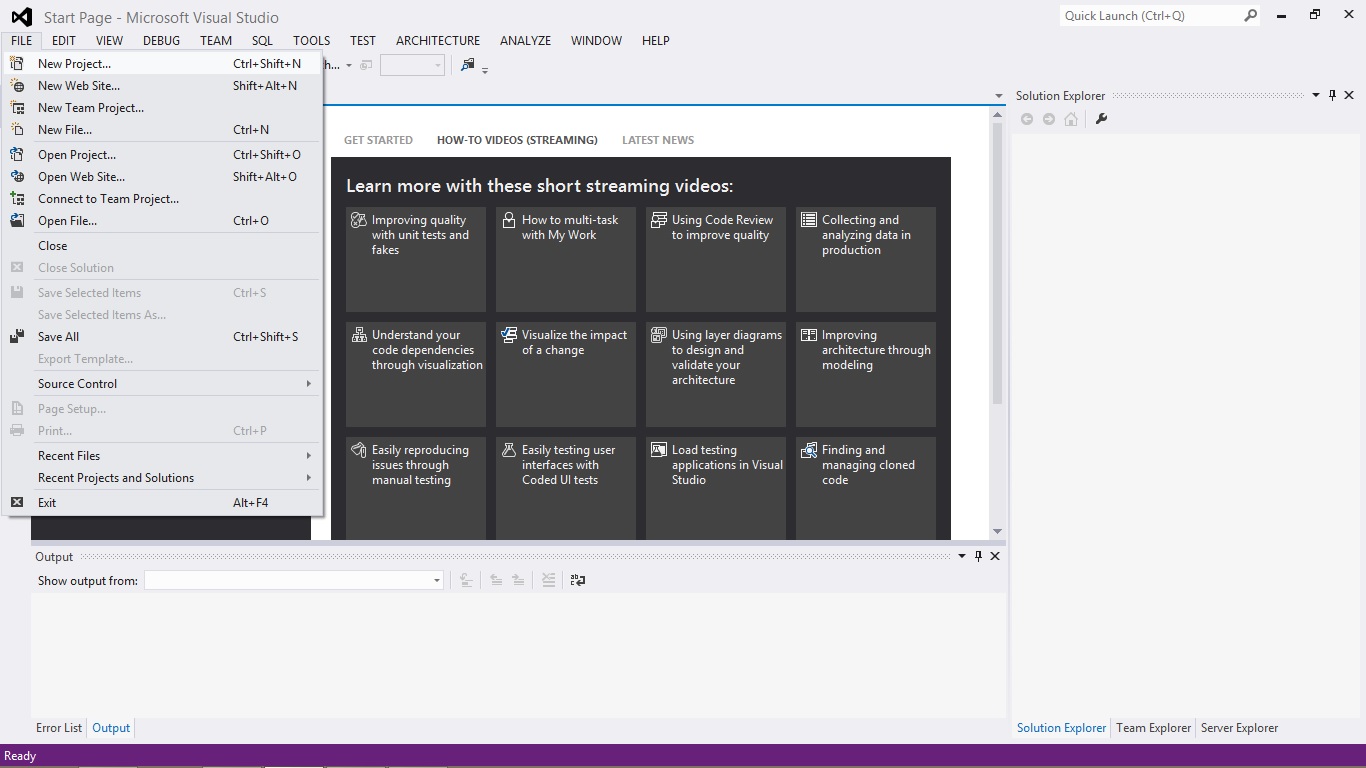Screen dimensions: 1366x768
Task: Click Find Message in Code output icon
Action: point(465,580)
